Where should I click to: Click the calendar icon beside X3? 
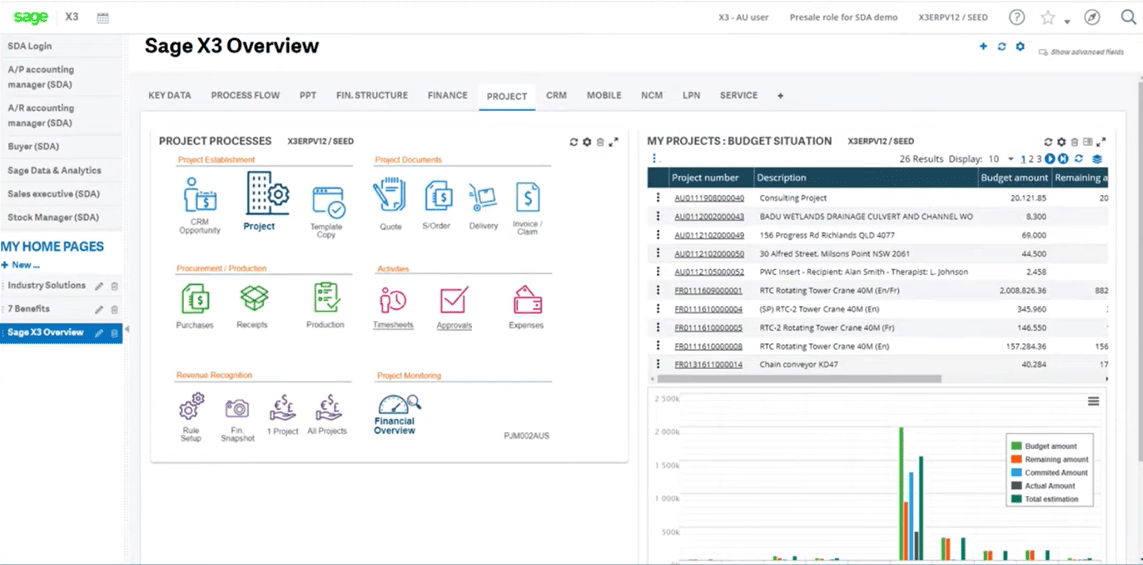click(x=103, y=17)
